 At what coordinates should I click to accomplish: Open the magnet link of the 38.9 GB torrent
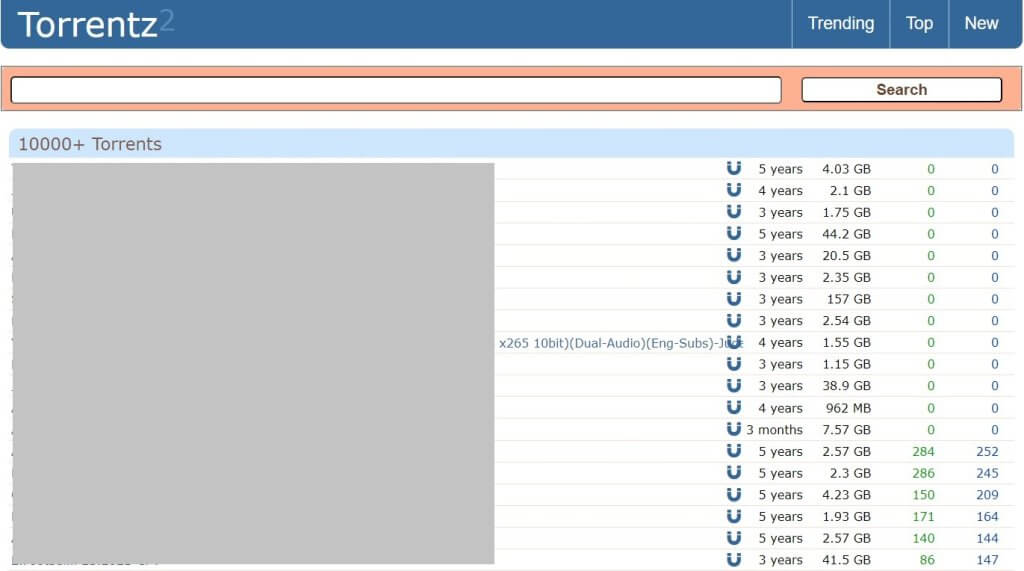734,385
